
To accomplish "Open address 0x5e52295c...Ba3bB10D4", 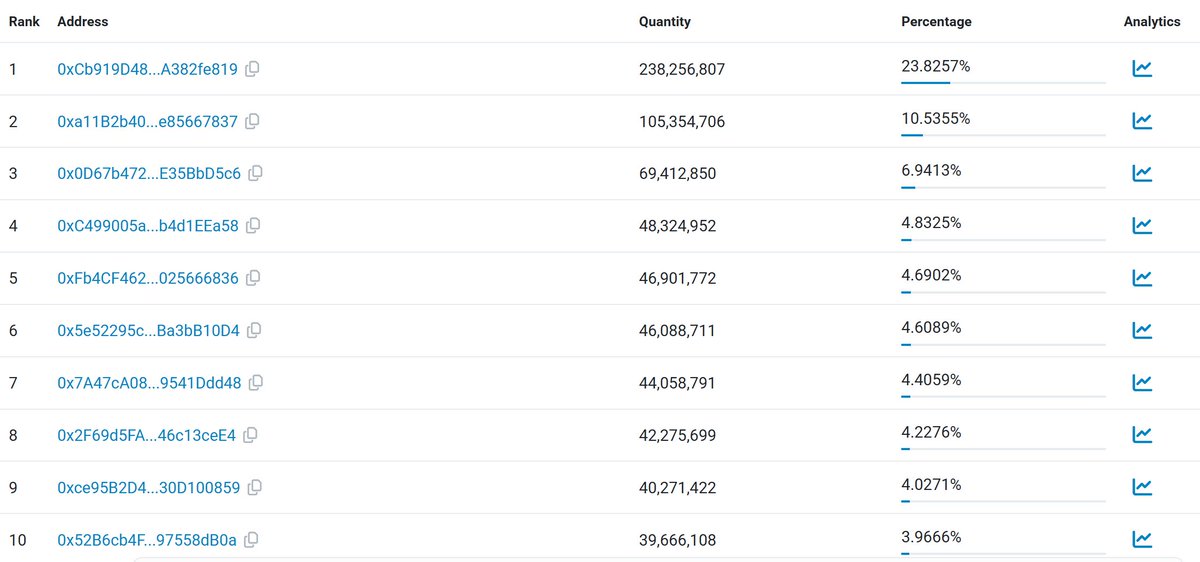I will [149, 330].
